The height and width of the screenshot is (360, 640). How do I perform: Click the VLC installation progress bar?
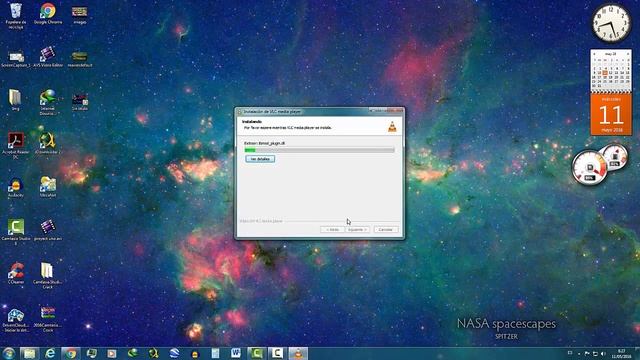click(x=319, y=150)
